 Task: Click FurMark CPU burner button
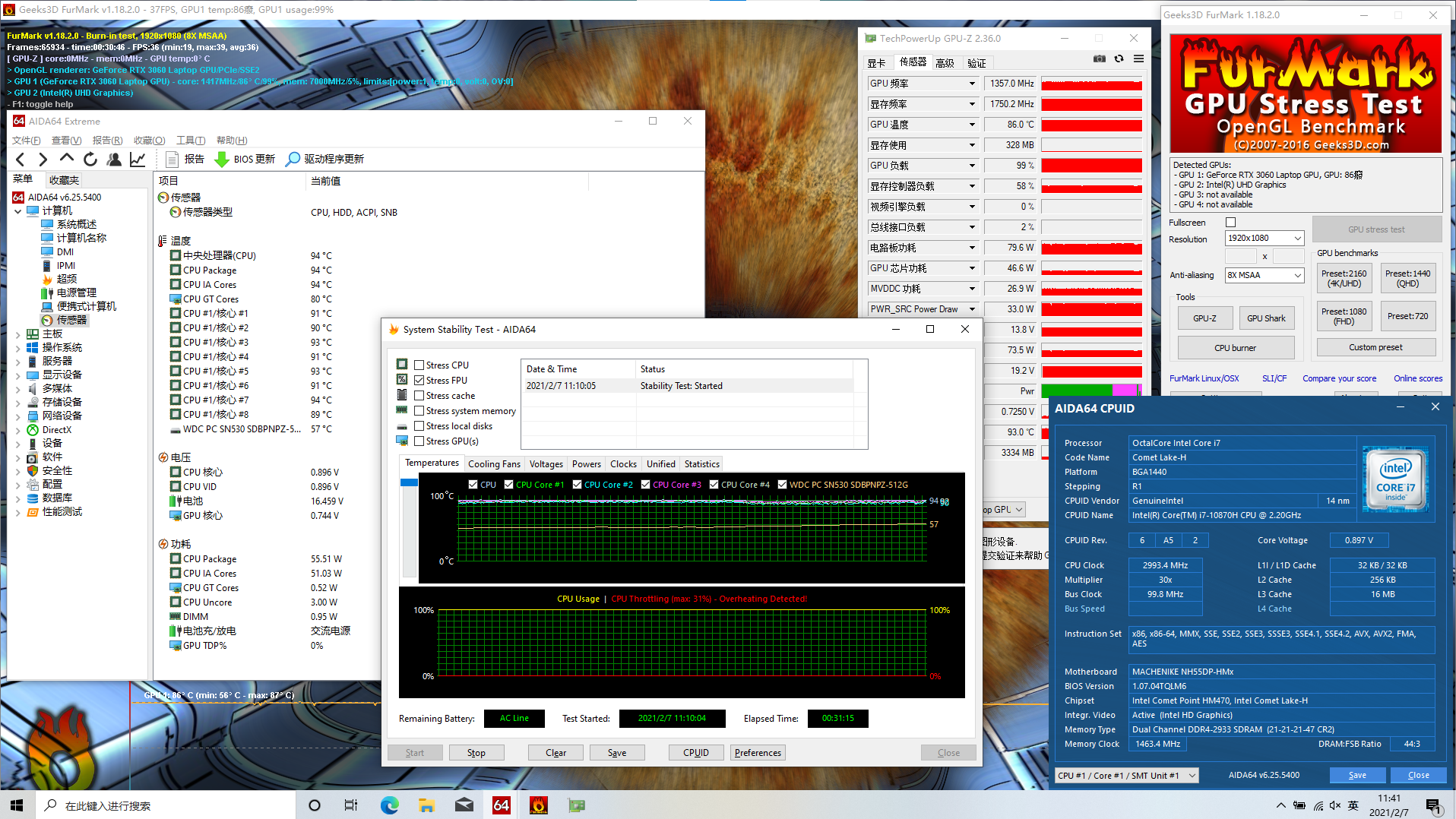pyautogui.click(x=1236, y=348)
